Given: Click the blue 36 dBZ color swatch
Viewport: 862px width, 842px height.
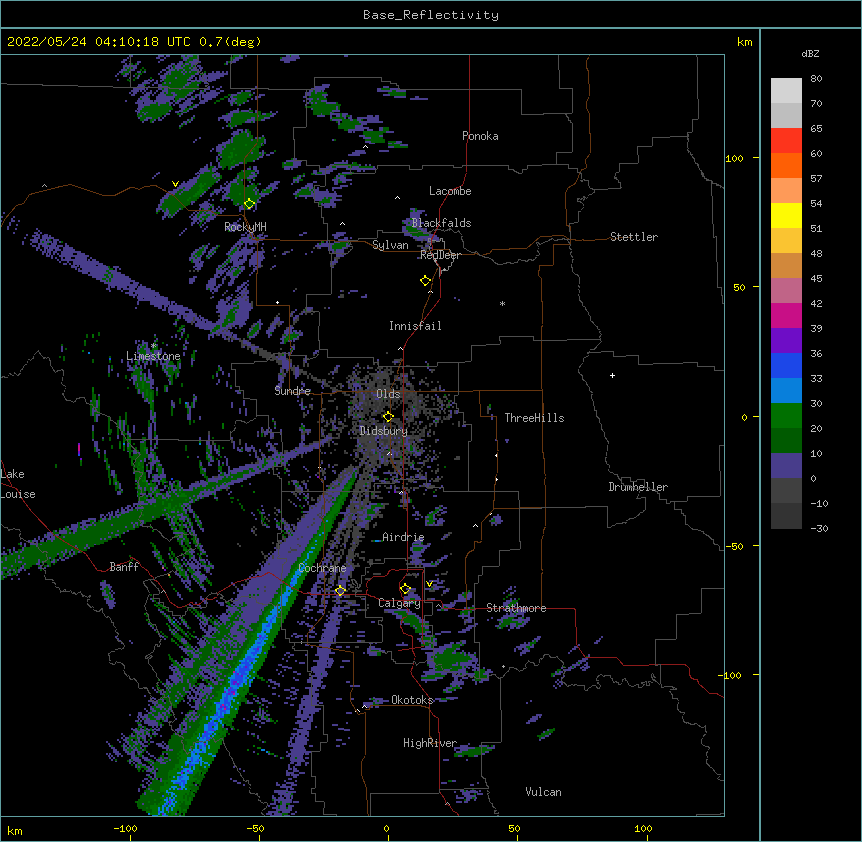Looking at the screenshot, I should coord(786,365).
